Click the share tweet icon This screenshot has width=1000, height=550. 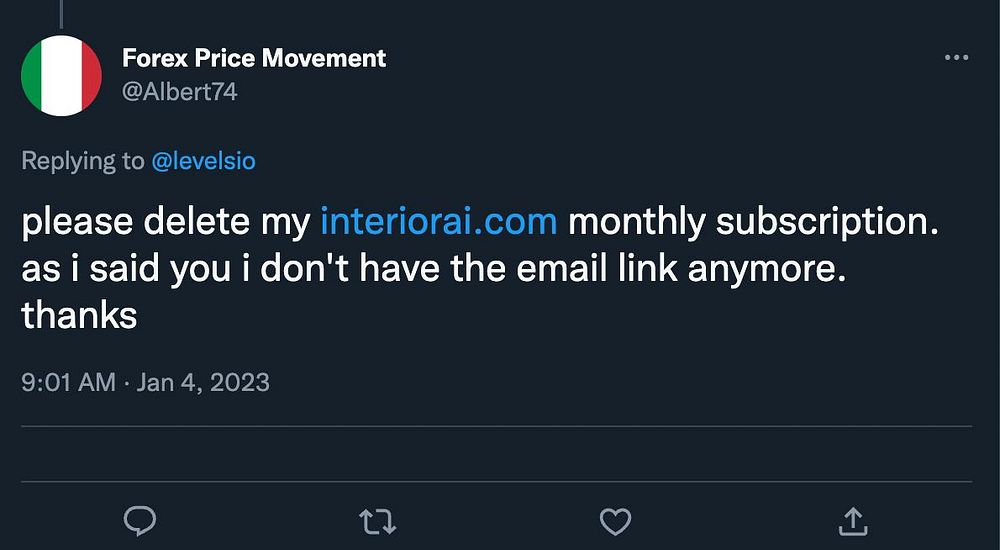[853, 520]
